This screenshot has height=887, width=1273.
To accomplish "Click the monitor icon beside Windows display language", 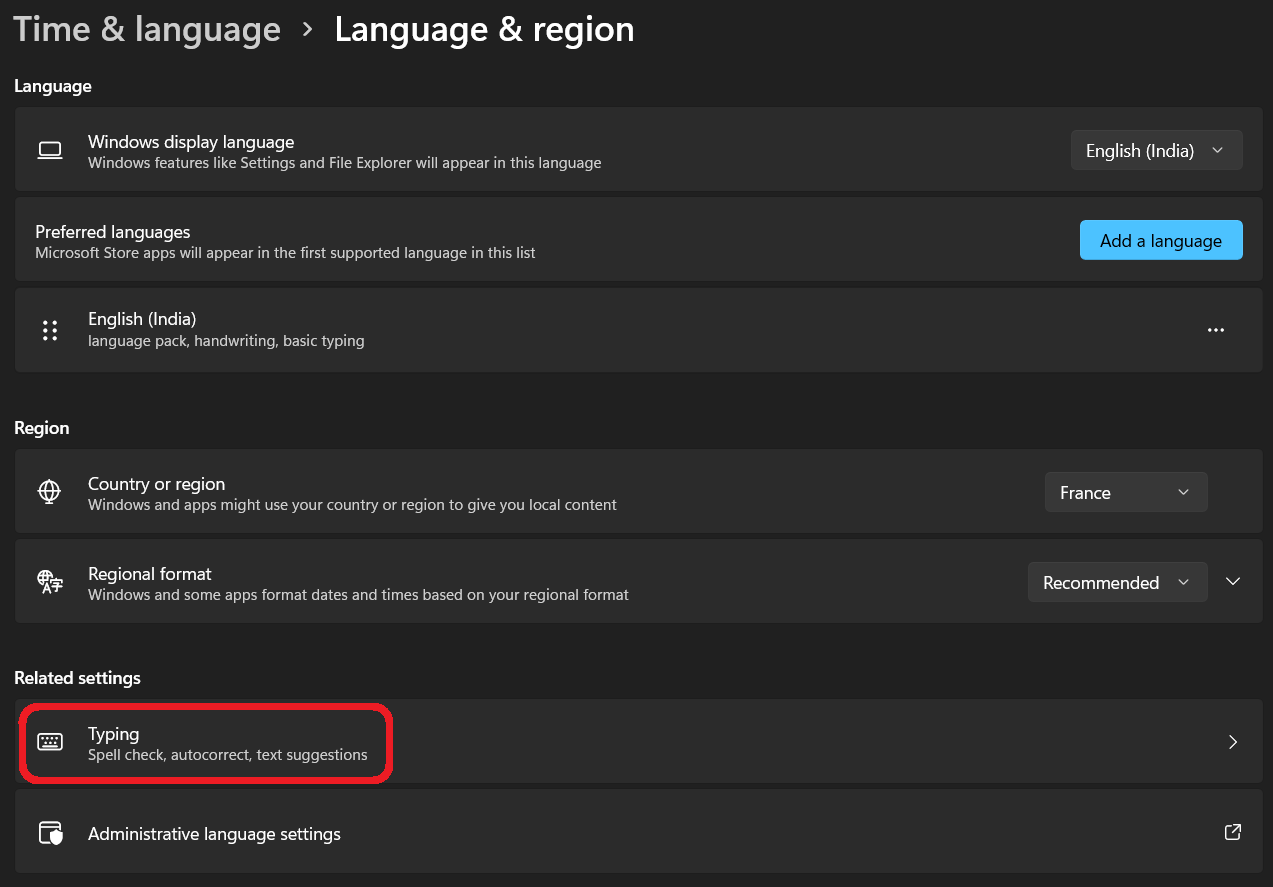I will (x=49, y=149).
